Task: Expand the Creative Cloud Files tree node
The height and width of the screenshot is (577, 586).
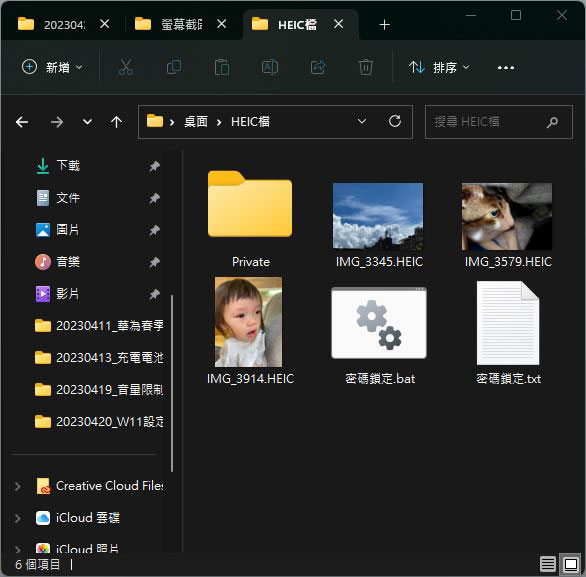Action: [x=17, y=486]
